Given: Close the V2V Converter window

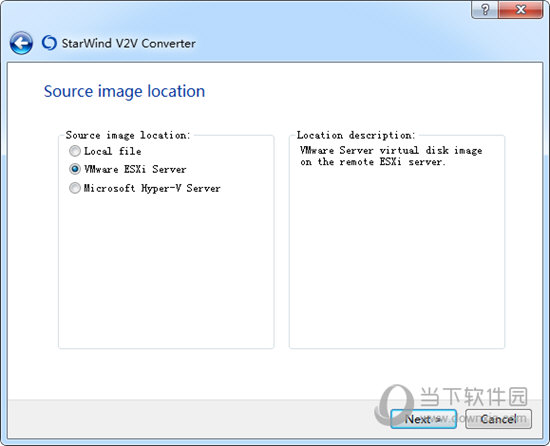Looking at the screenshot, I should click(x=521, y=9).
